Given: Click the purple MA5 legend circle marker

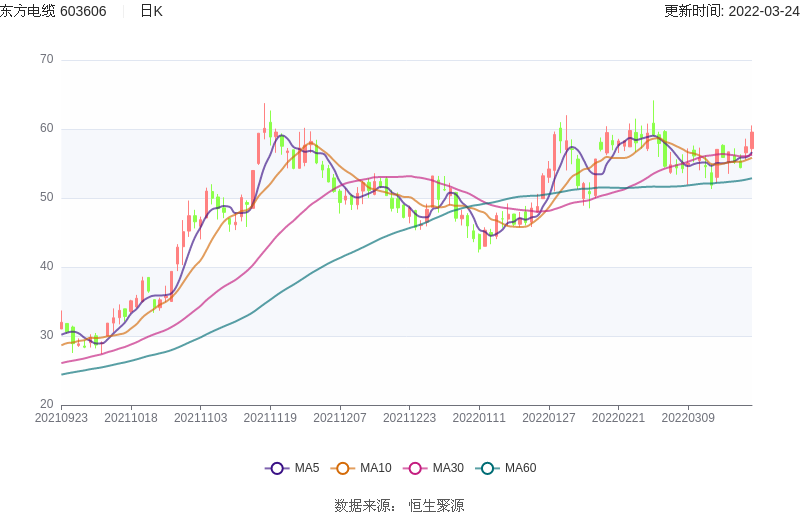Looking at the screenshot, I should point(277,468).
